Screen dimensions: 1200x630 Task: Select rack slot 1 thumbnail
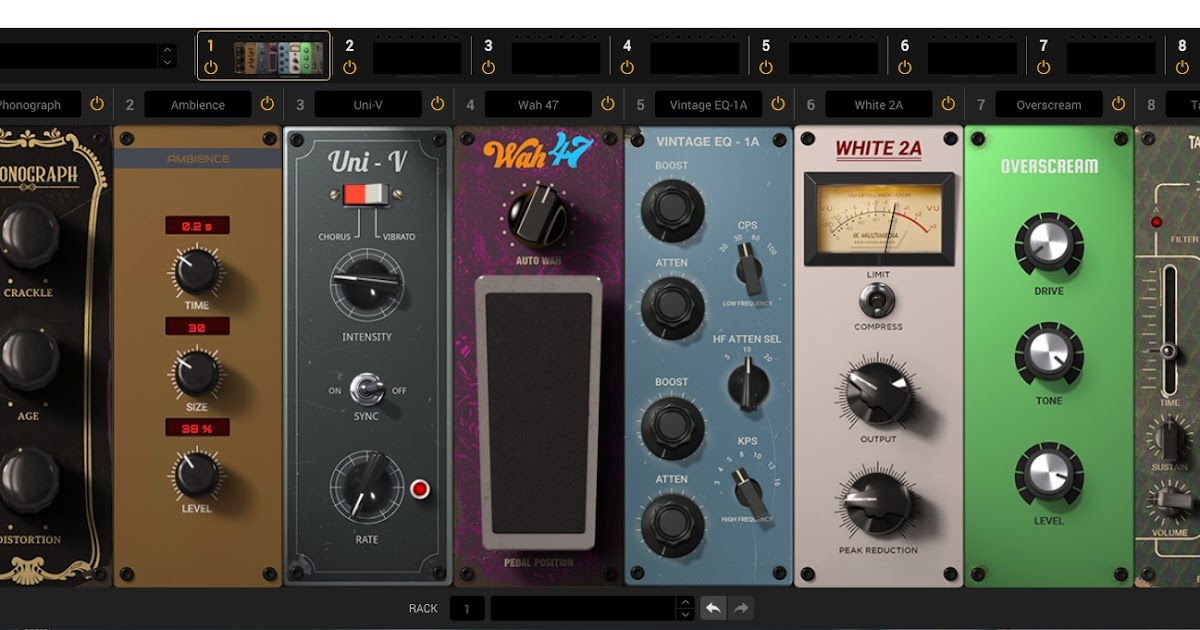(x=280, y=57)
